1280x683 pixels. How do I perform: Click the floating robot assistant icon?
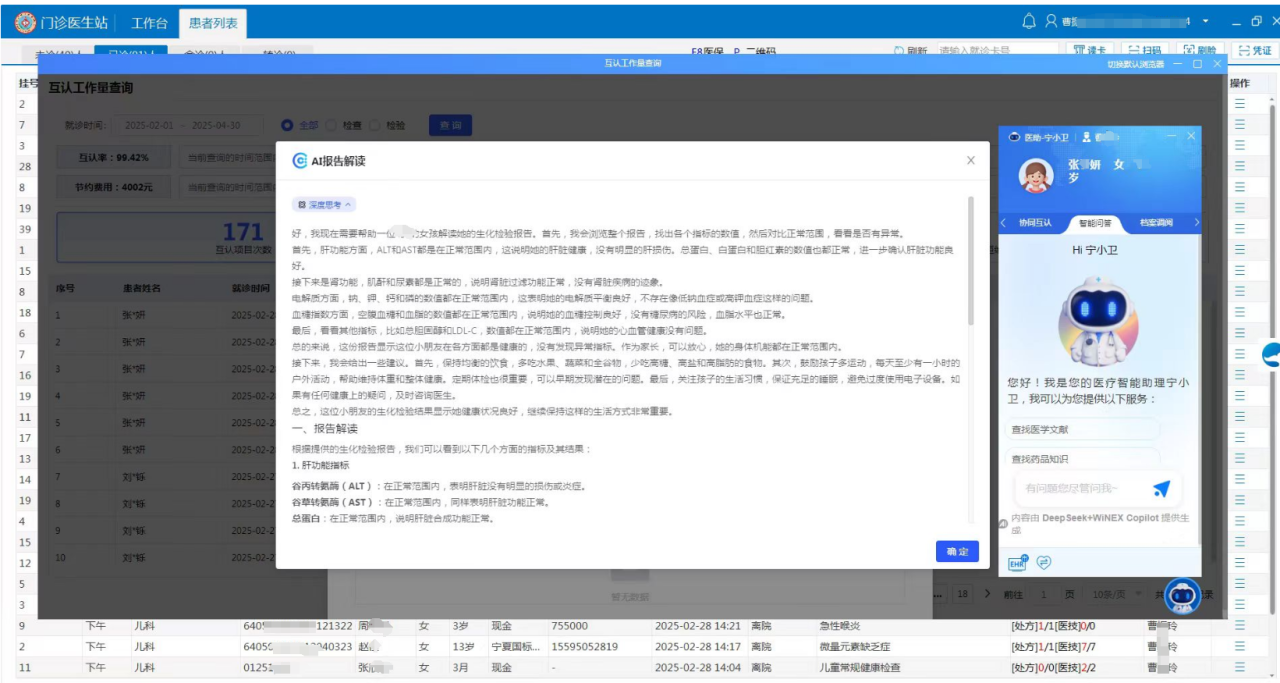(1183, 595)
